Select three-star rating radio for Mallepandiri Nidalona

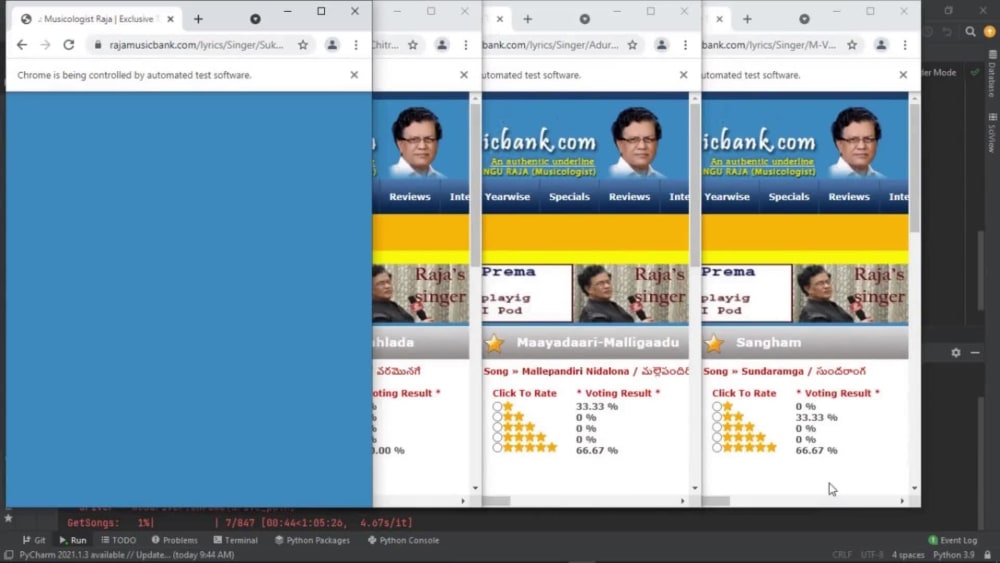(497, 427)
